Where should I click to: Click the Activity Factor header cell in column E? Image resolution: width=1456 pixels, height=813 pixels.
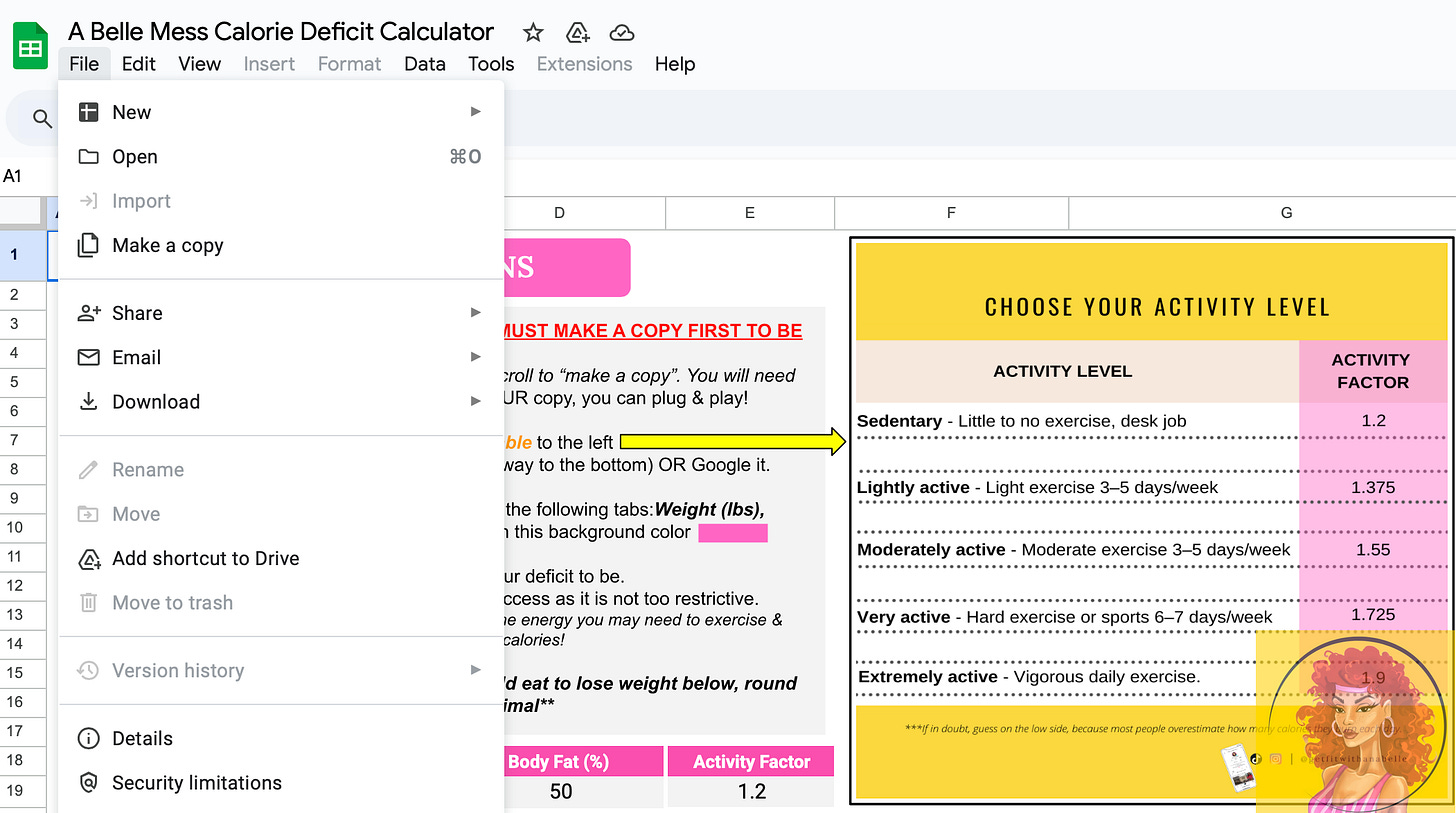click(751, 761)
